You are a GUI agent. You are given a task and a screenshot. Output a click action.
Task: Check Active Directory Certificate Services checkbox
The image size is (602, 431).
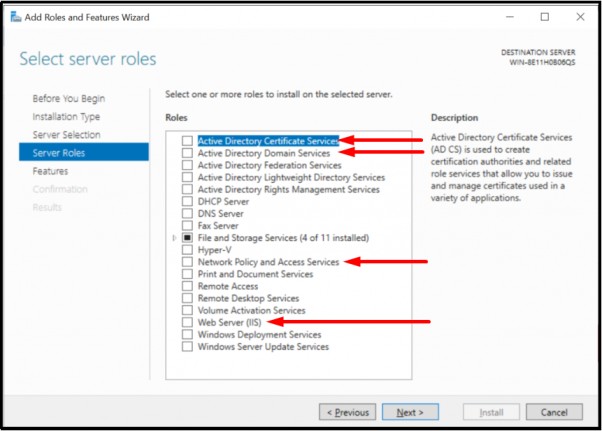point(187,141)
